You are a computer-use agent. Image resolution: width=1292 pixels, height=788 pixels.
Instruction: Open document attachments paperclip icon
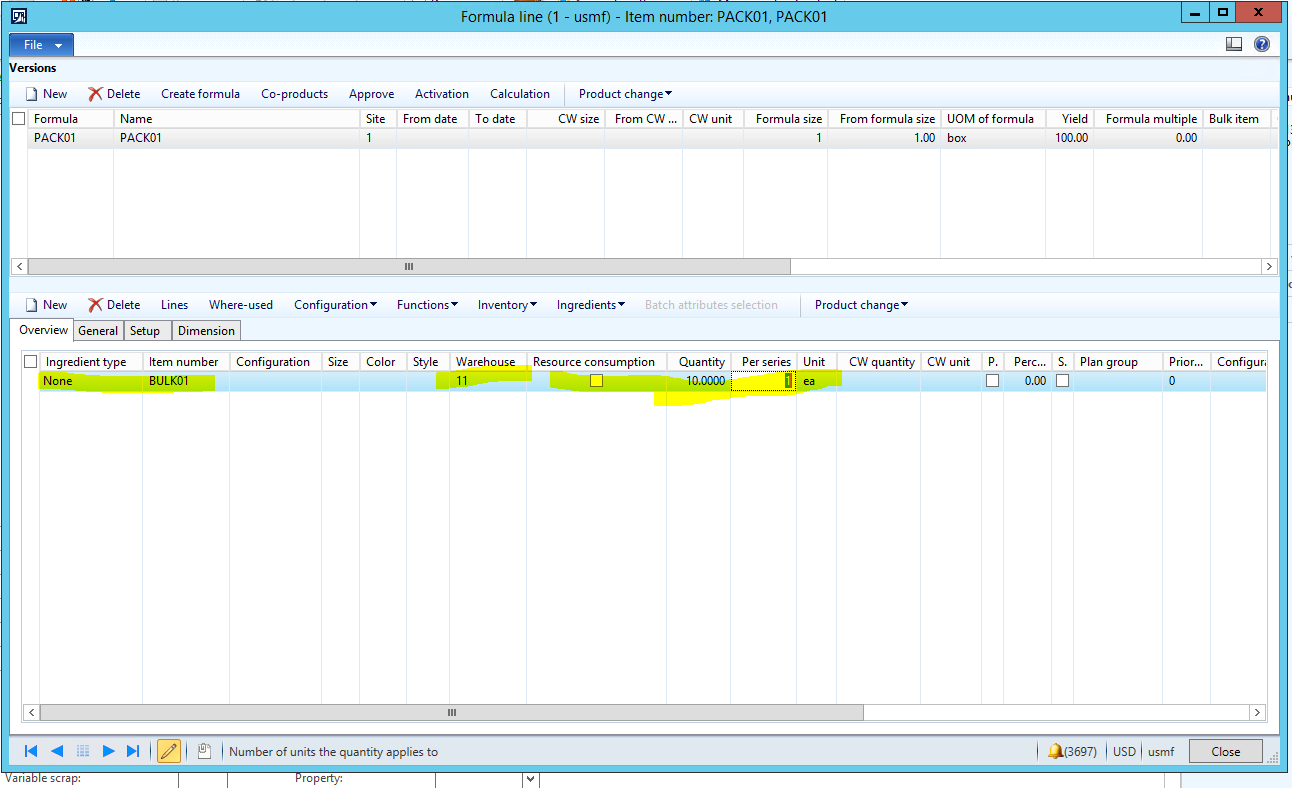click(203, 751)
